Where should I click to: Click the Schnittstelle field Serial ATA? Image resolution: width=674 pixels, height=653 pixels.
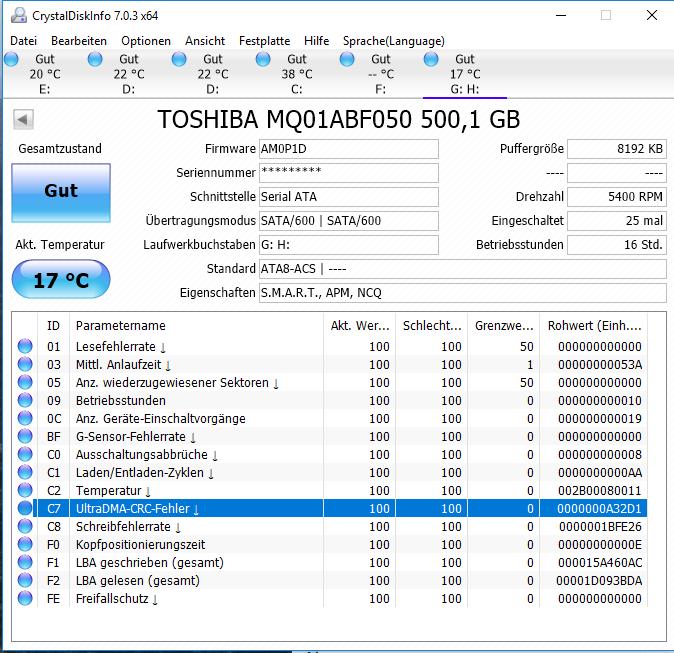[x=349, y=197]
